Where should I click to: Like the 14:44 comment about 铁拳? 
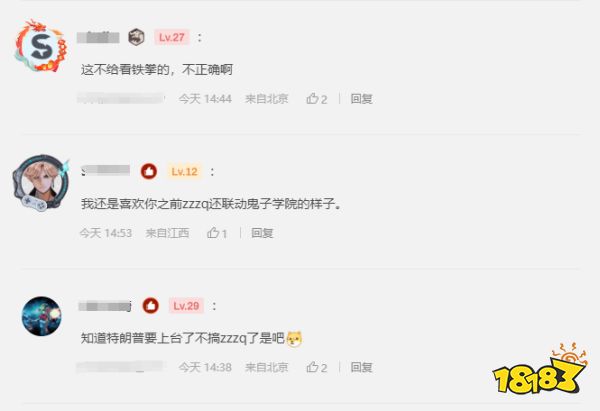pyautogui.click(x=316, y=99)
